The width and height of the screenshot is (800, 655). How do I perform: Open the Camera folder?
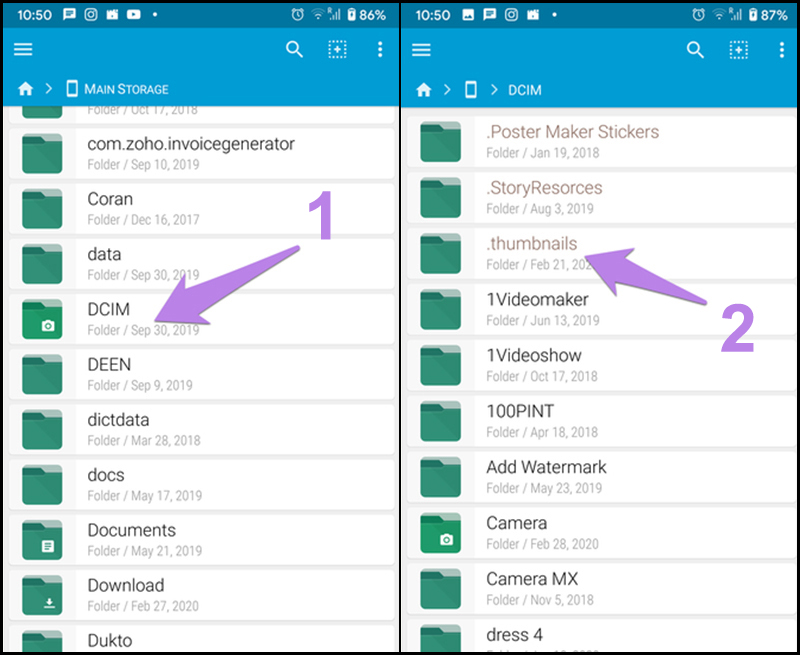point(601,533)
